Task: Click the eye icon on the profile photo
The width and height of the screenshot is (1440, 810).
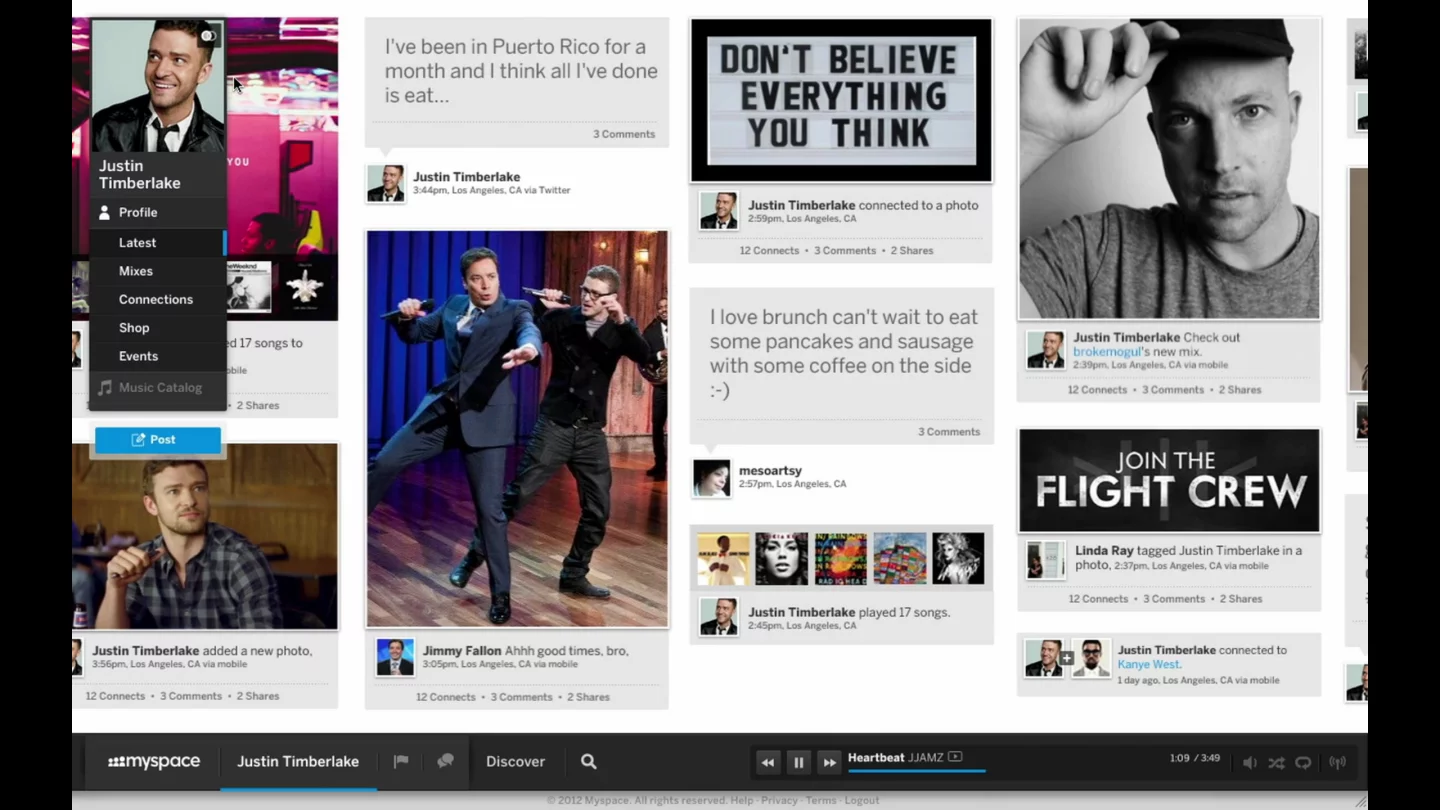Action: pos(207,35)
